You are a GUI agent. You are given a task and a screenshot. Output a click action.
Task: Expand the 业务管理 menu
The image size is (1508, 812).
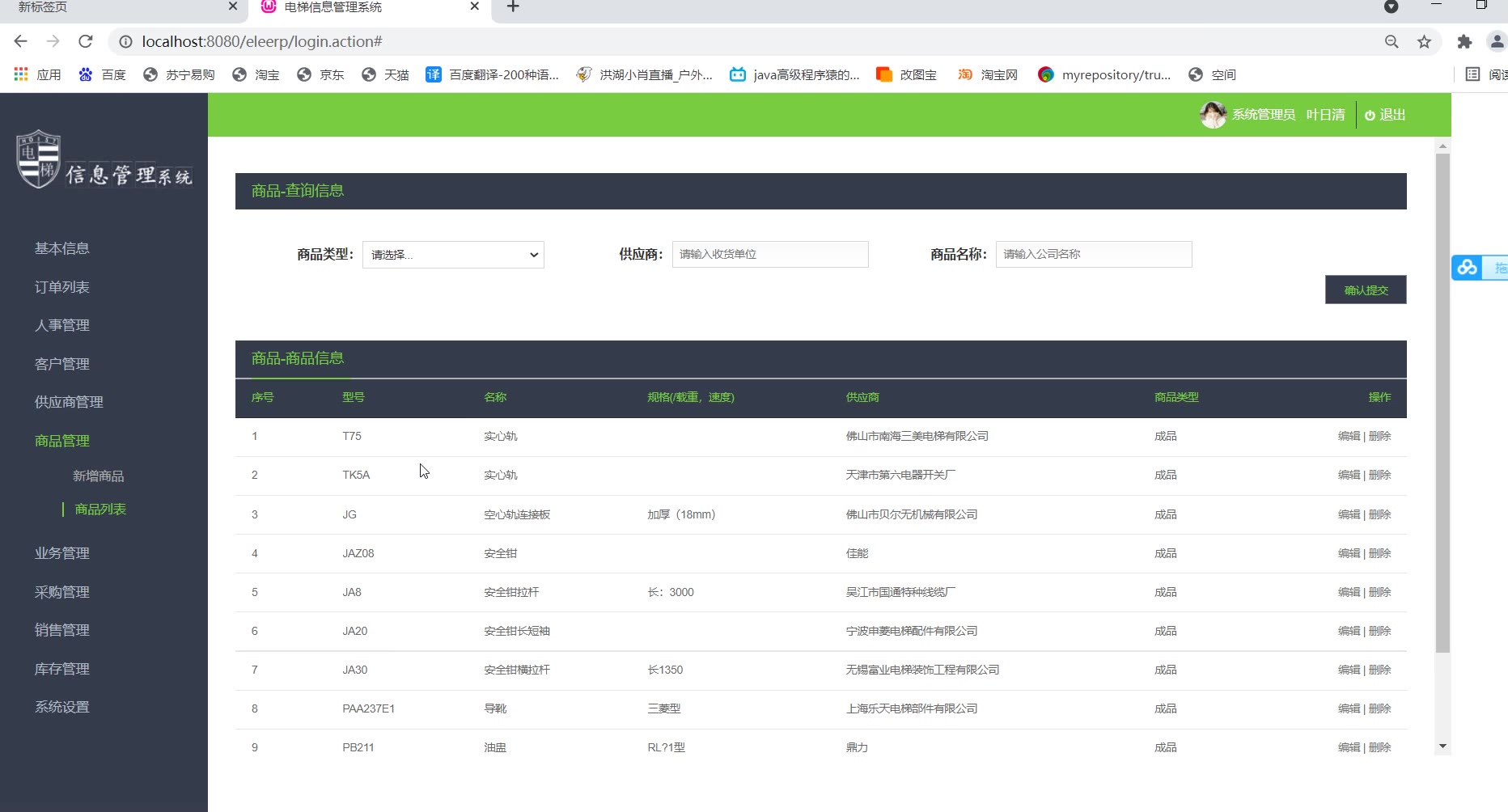(62, 553)
